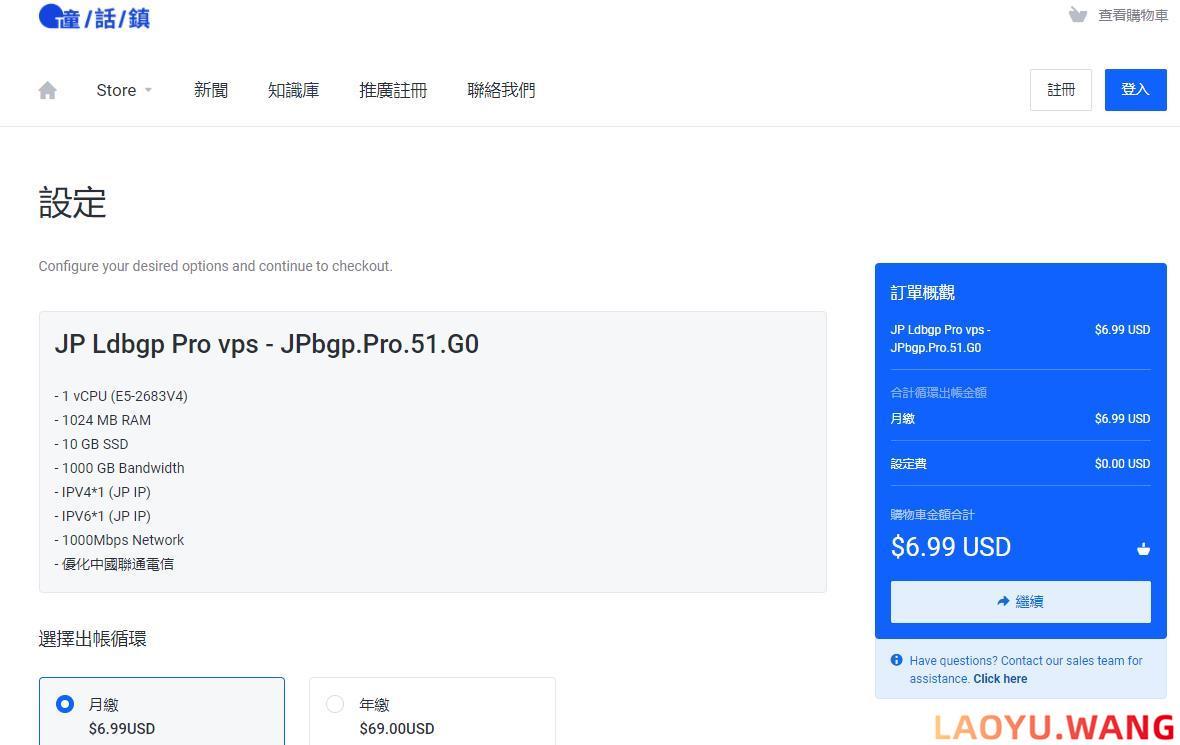Select the 年繳 $69.00USD radio option
The image size is (1180, 745).
click(x=335, y=704)
